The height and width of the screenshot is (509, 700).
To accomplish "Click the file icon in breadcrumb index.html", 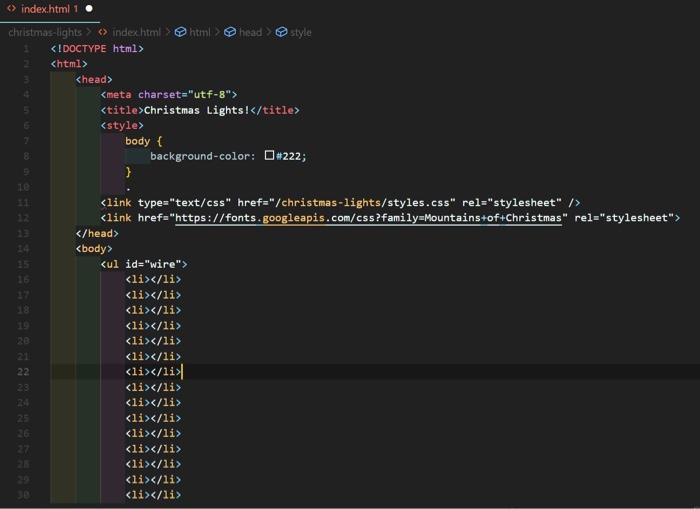I will [x=103, y=32].
